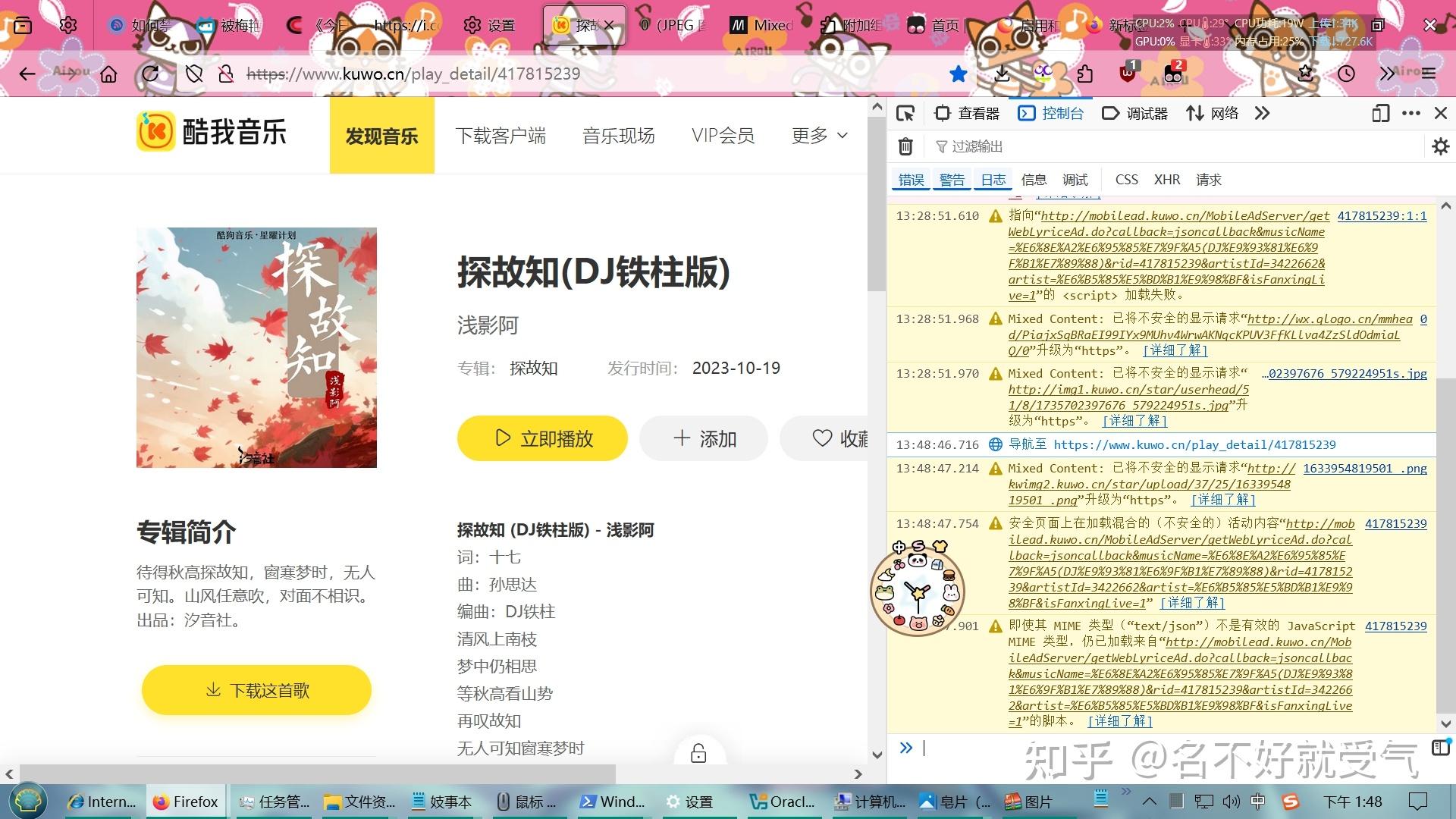Click the album cover thumbnail

click(256, 347)
